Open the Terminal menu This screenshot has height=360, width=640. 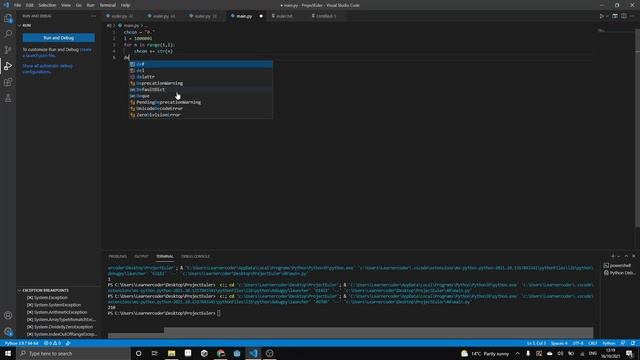(108, 5)
